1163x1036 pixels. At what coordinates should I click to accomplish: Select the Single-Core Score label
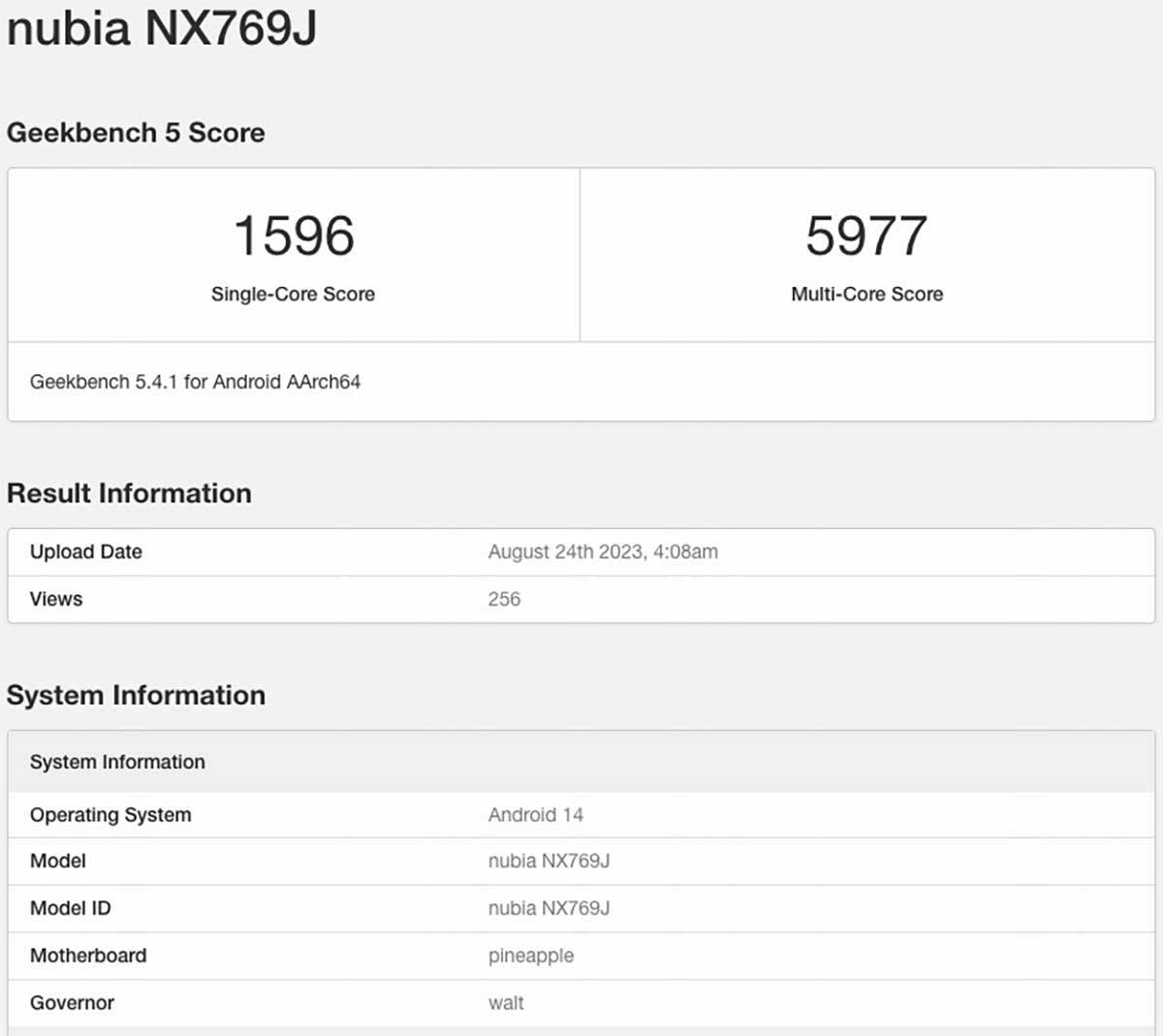[293, 295]
